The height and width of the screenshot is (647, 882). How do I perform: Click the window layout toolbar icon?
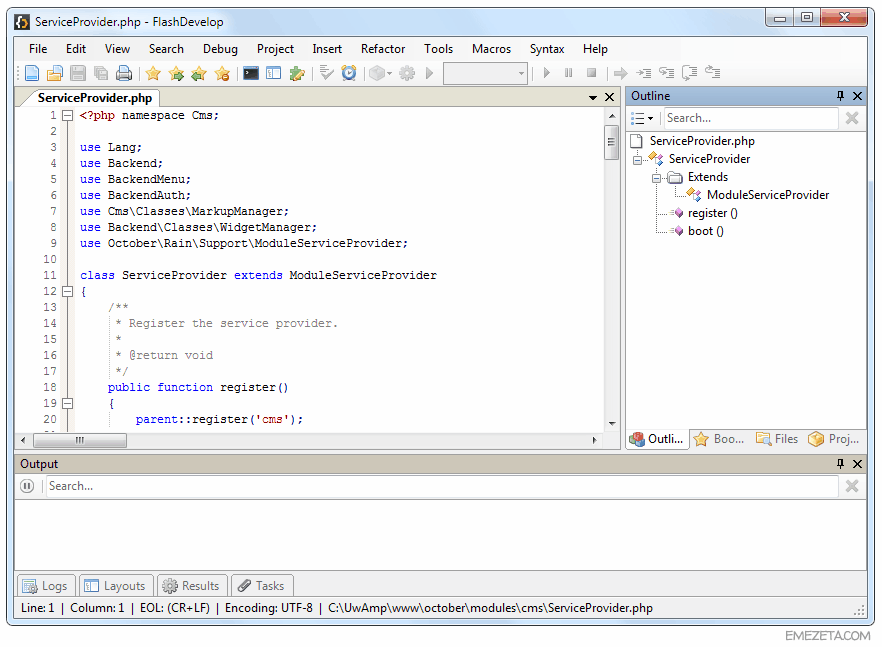point(273,73)
